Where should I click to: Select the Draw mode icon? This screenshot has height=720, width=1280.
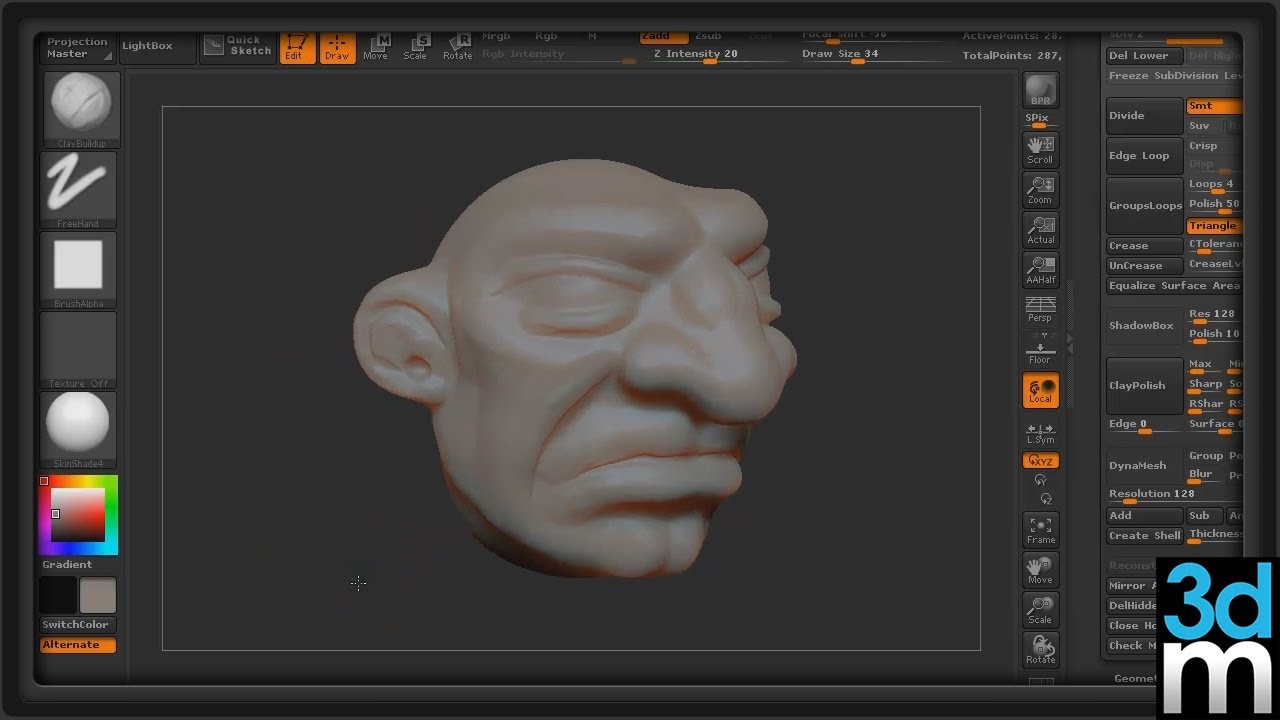337,46
